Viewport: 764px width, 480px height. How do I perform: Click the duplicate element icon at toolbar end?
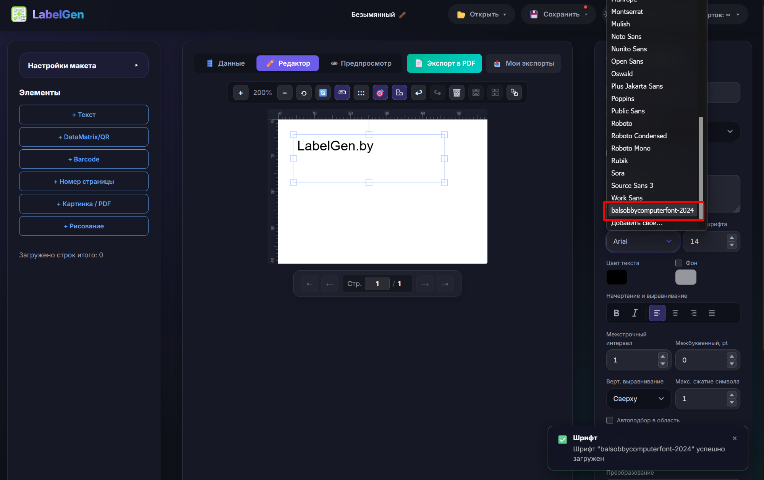(514, 93)
